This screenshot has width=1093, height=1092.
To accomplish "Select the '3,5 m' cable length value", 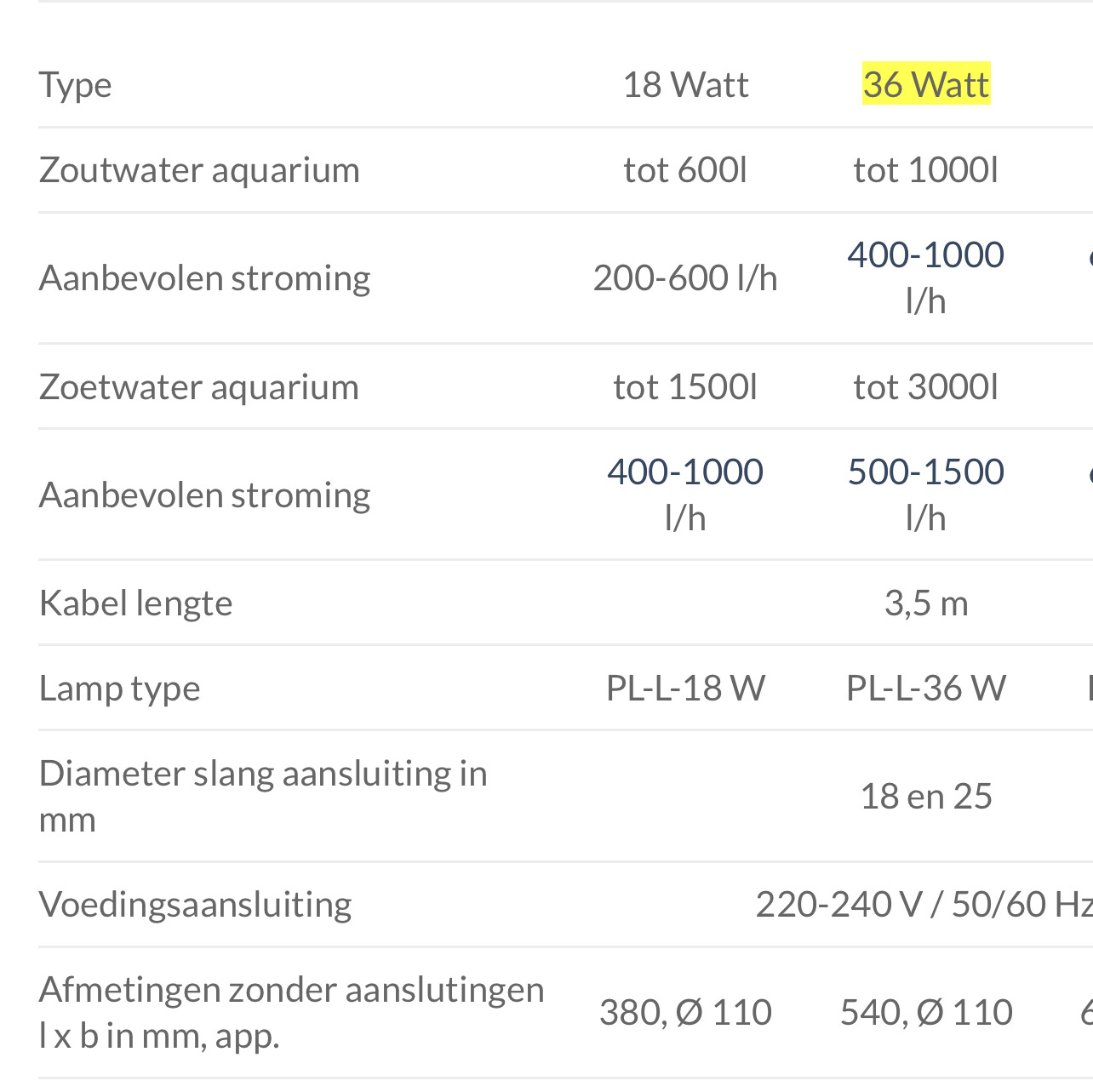I will [926, 603].
